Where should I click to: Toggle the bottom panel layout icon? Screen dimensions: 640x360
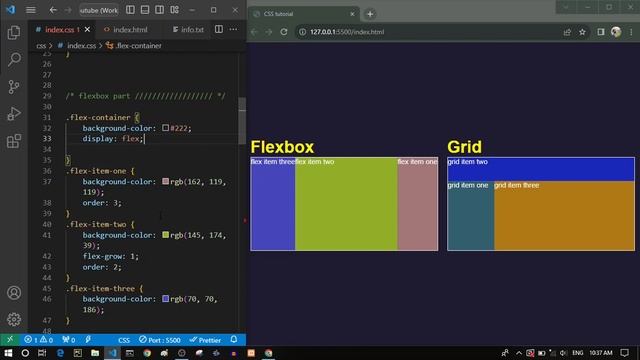[x=145, y=10]
